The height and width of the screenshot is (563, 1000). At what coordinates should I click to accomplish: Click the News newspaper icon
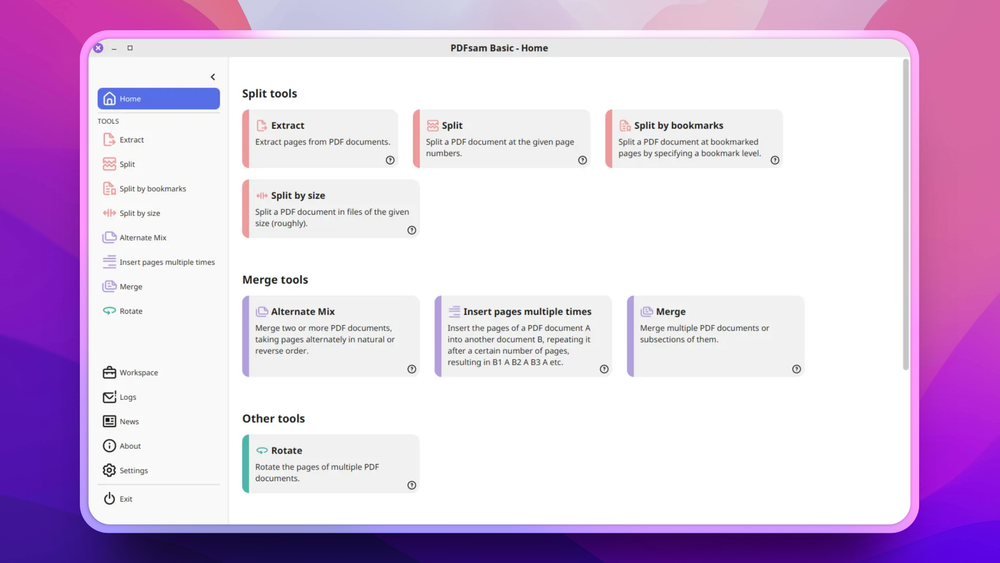pyautogui.click(x=109, y=421)
